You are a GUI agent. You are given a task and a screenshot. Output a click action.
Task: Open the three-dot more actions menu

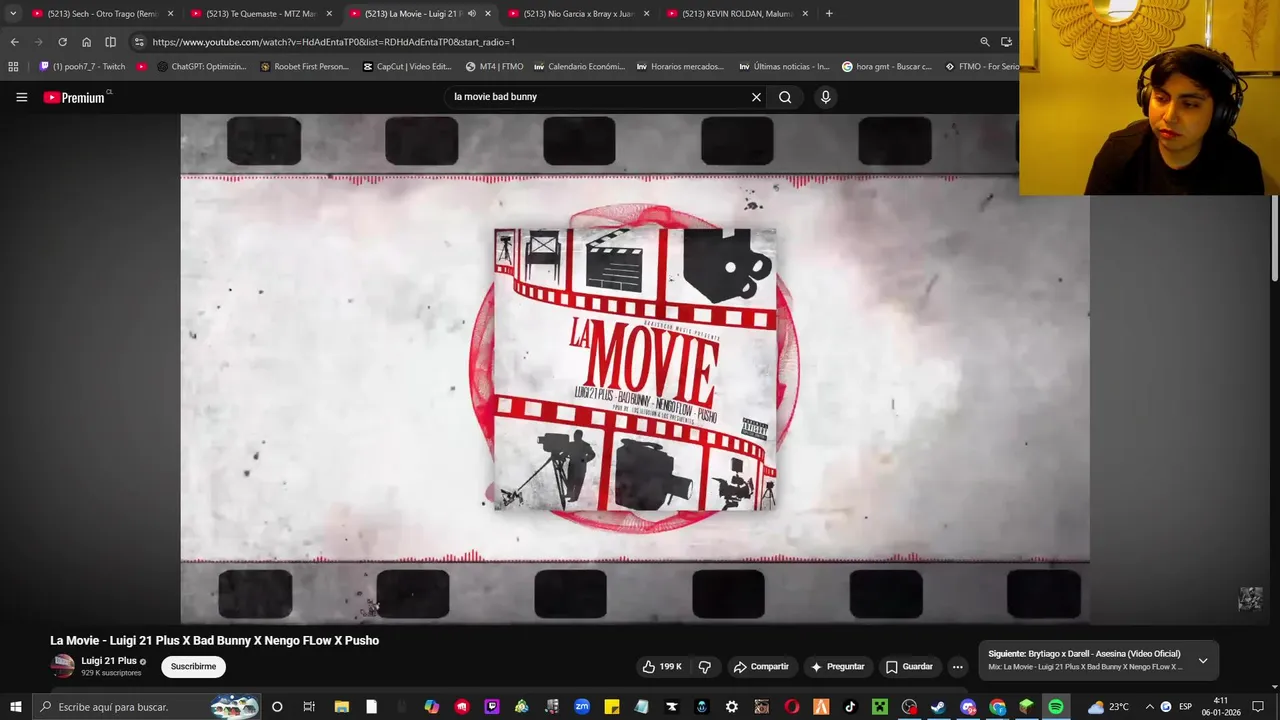coord(957,666)
